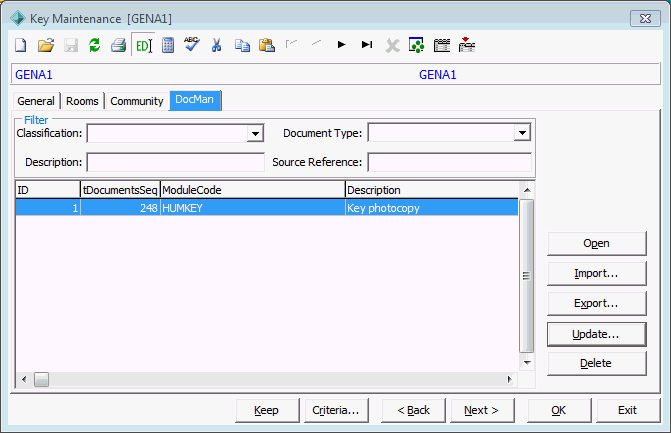Image resolution: width=671 pixels, height=433 pixels.
Task: Focus the Description filter text field
Action: point(175,163)
